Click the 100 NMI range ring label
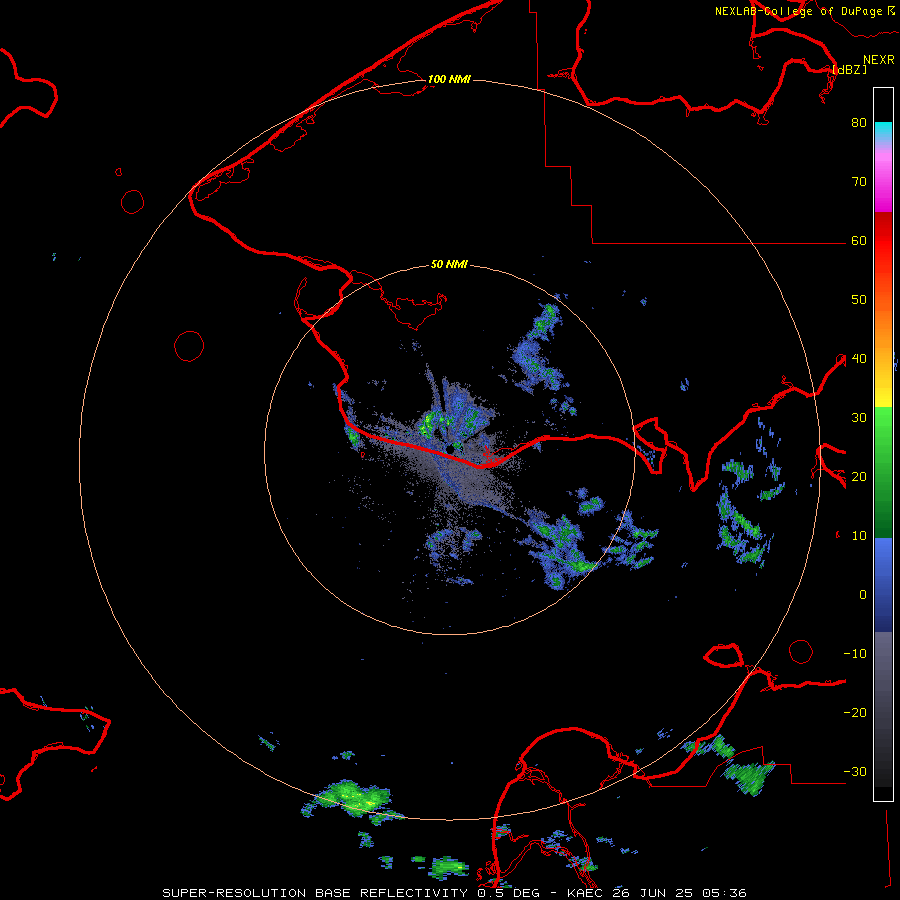Image resolution: width=900 pixels, height=900 pixels. 449,79
